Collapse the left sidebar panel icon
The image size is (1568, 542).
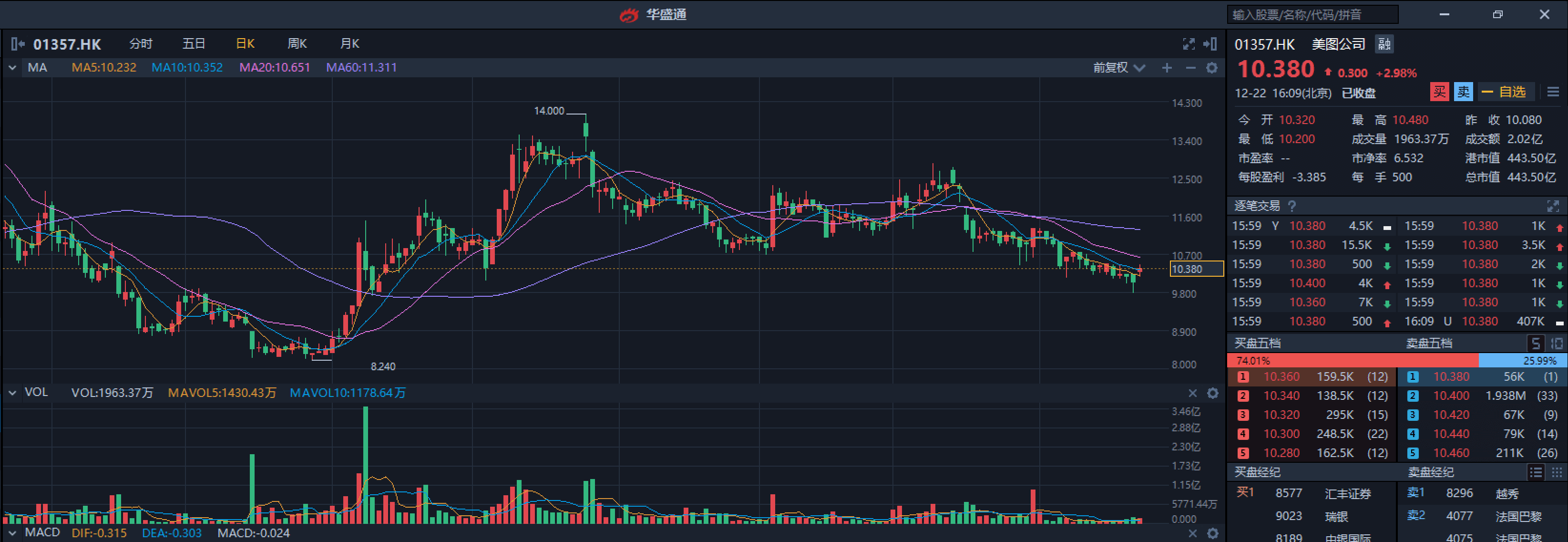[17, 44]
